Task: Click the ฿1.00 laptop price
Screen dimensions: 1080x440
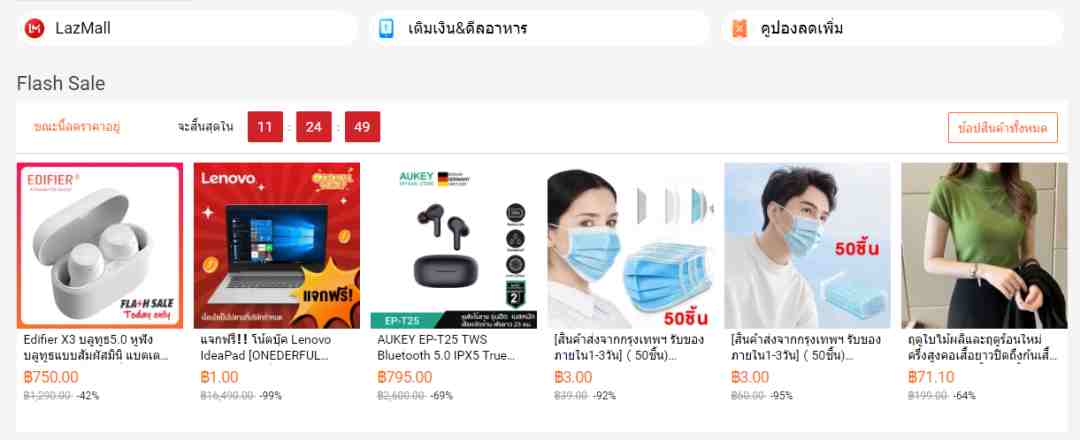Action: (219, 377)
